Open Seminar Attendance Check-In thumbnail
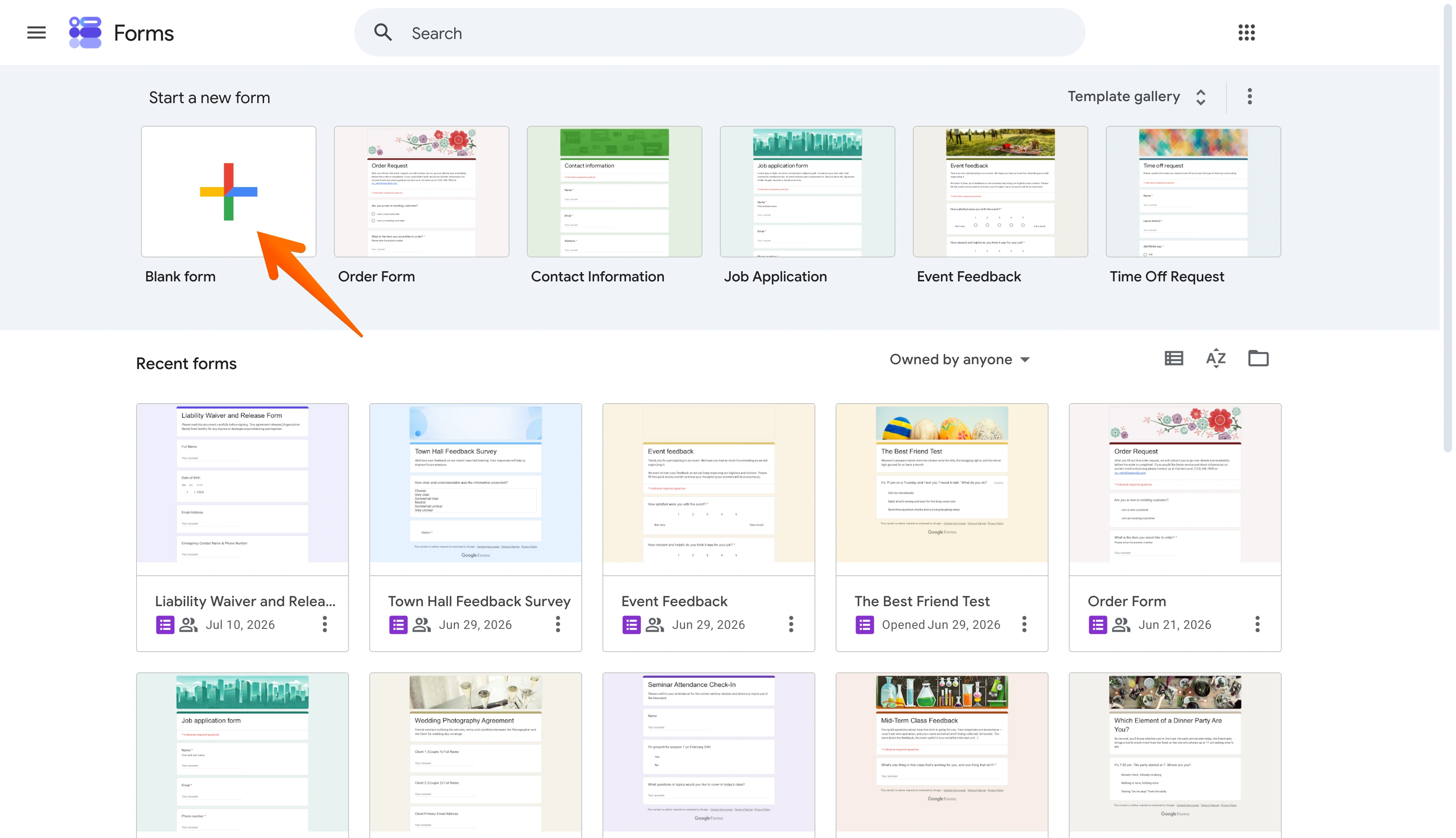The height and width of the screenshot is (838, 1456). [709, 755]
